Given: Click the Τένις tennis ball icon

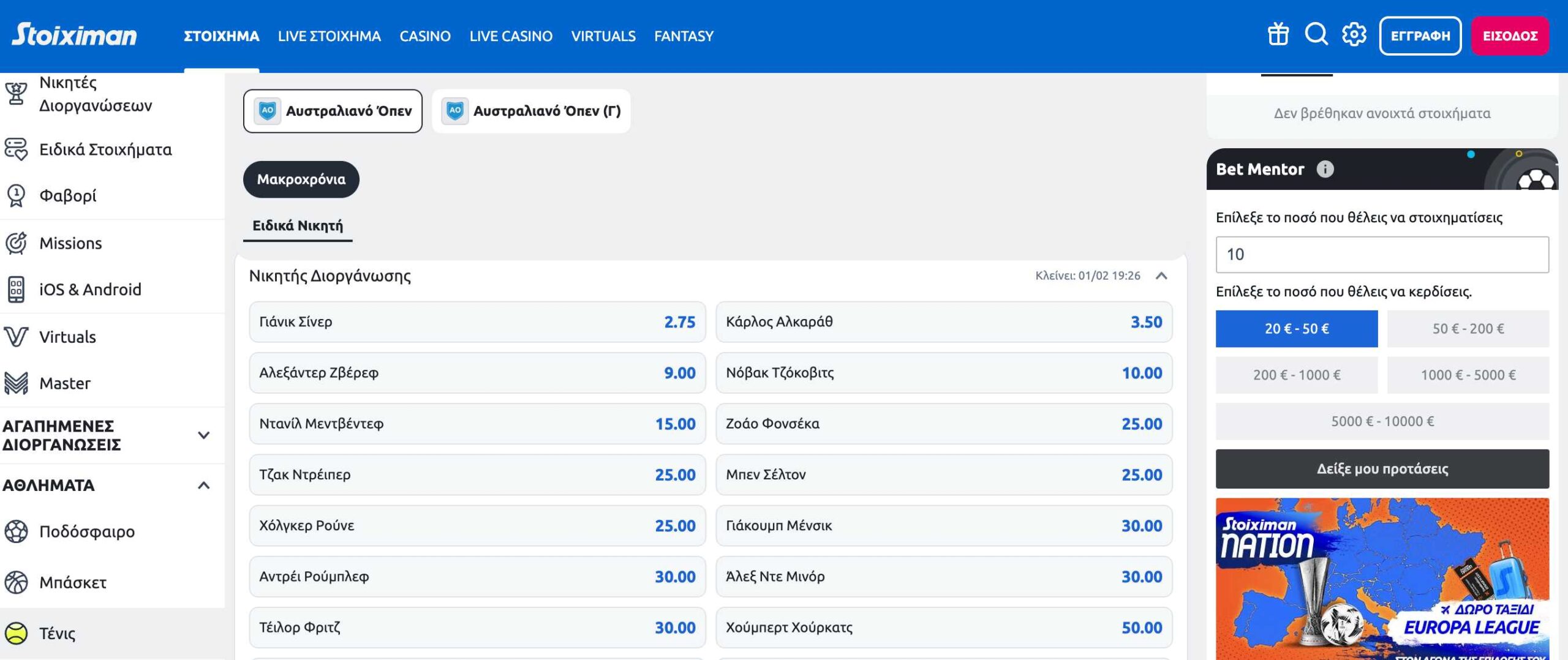Looking at the screenshot, I should point(16,633).
